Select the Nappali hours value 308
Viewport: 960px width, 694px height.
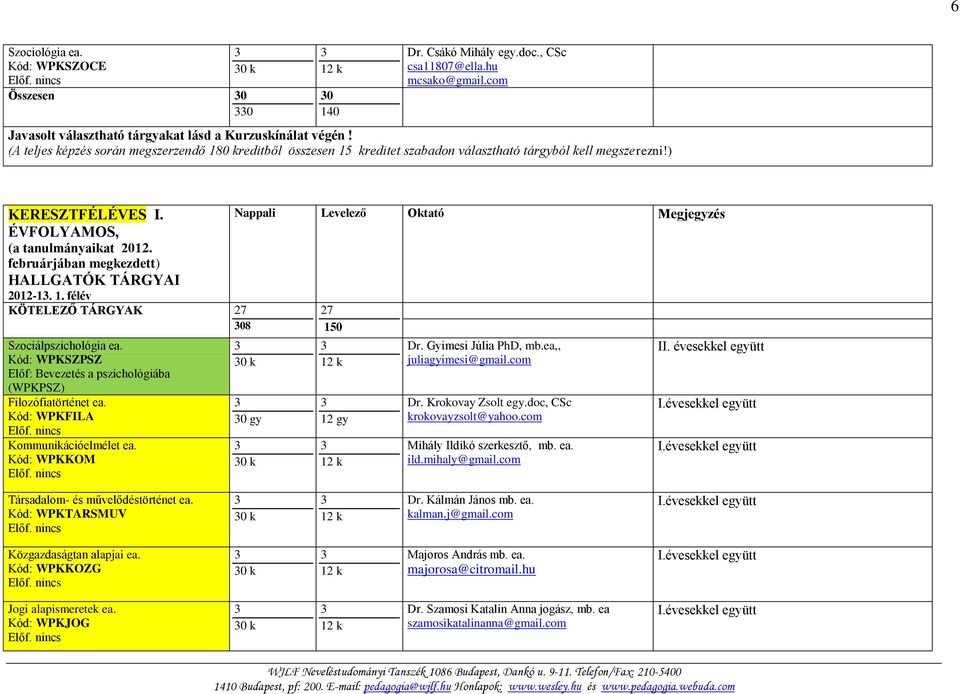[x=242, y=326]
